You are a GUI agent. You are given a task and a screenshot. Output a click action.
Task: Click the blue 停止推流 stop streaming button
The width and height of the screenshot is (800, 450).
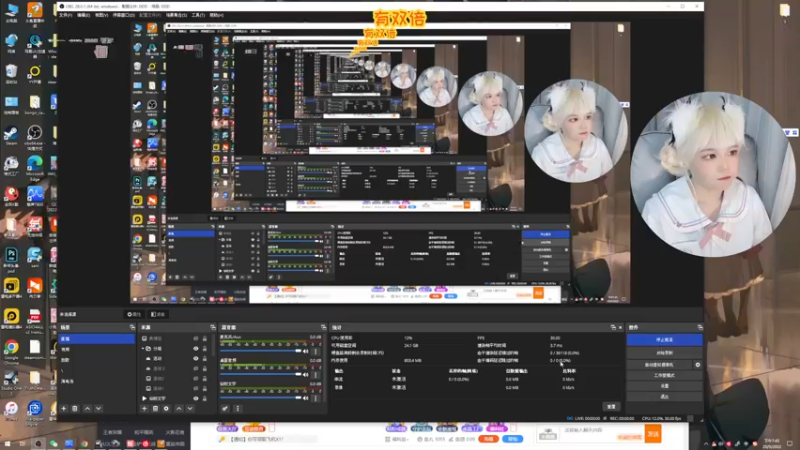[x=664, y=340]
